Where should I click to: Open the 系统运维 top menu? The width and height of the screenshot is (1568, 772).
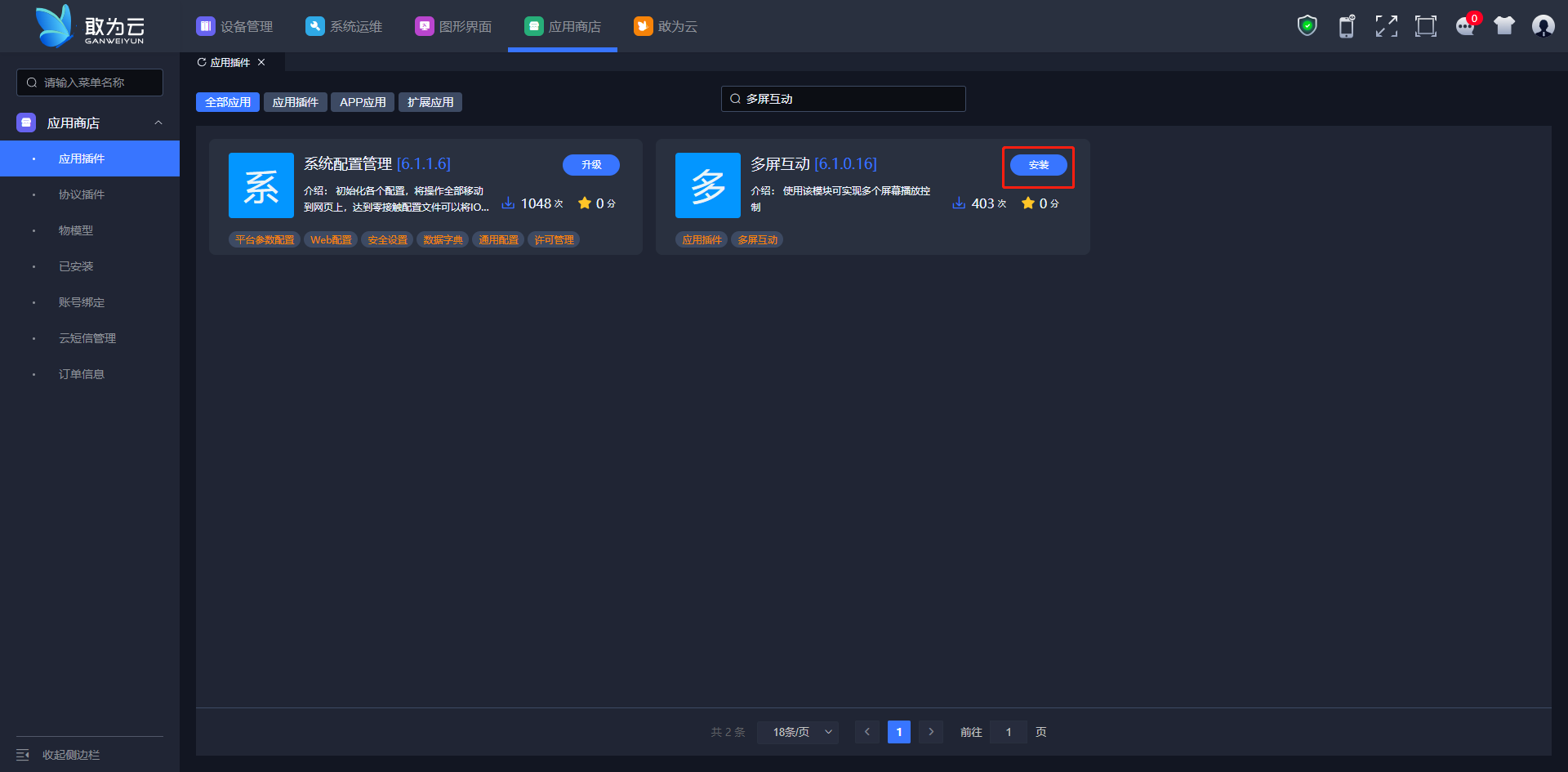pyautogui.click(x=344, y=26)
